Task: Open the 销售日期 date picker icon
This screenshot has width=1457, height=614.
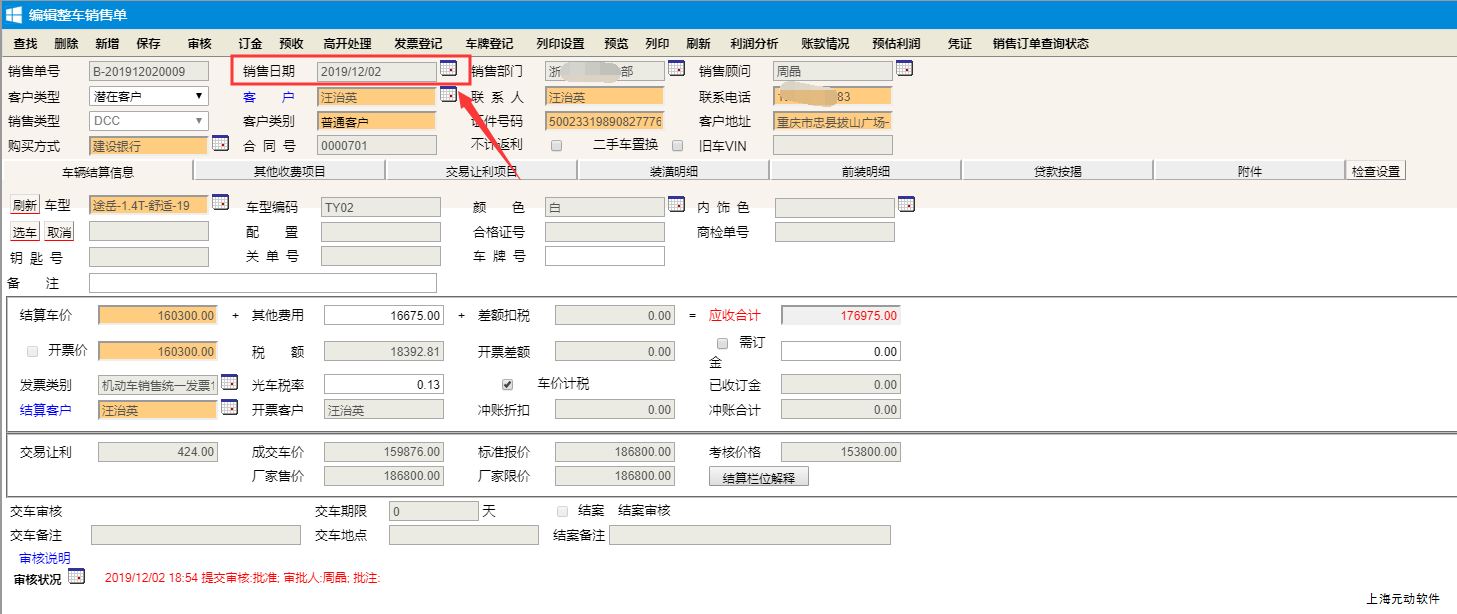Action: (x=448, y=68)
